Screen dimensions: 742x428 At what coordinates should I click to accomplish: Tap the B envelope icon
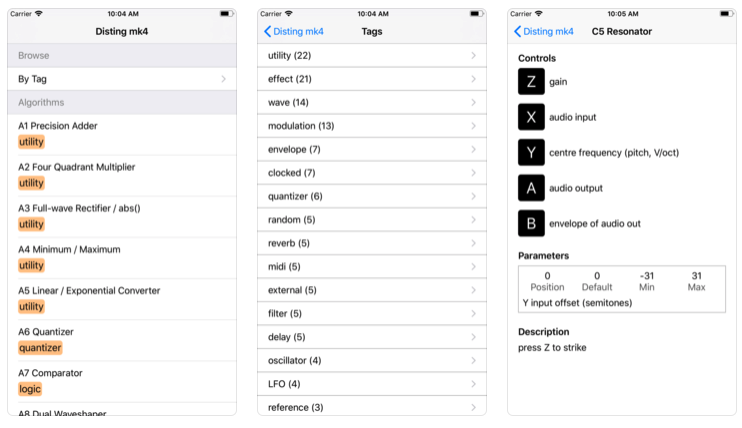coord(531,223)
